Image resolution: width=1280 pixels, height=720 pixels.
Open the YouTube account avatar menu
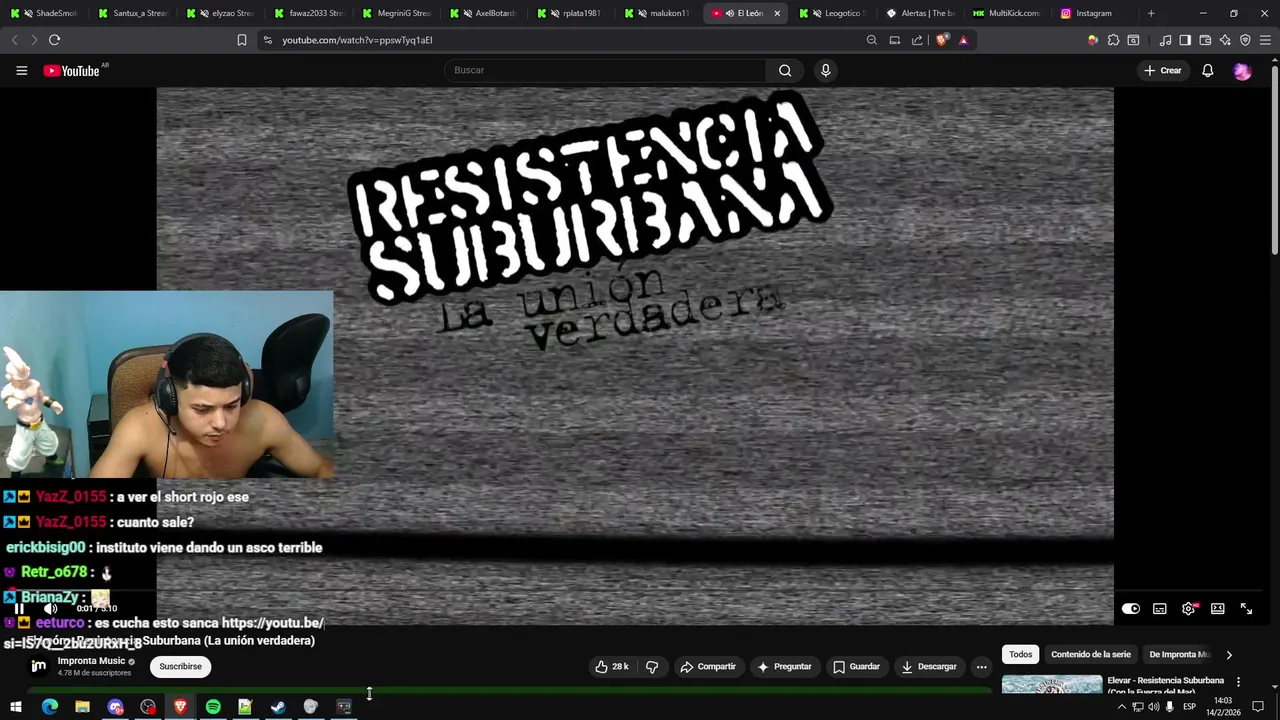click(1242, 70)
